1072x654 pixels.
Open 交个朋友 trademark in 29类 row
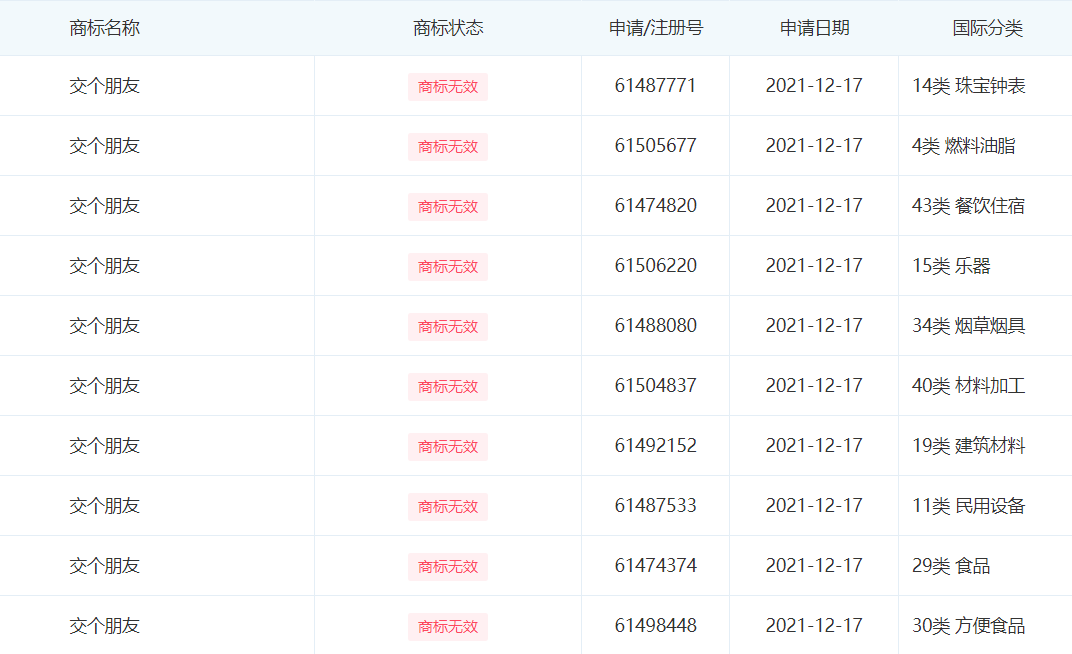(x=105, y=566)
